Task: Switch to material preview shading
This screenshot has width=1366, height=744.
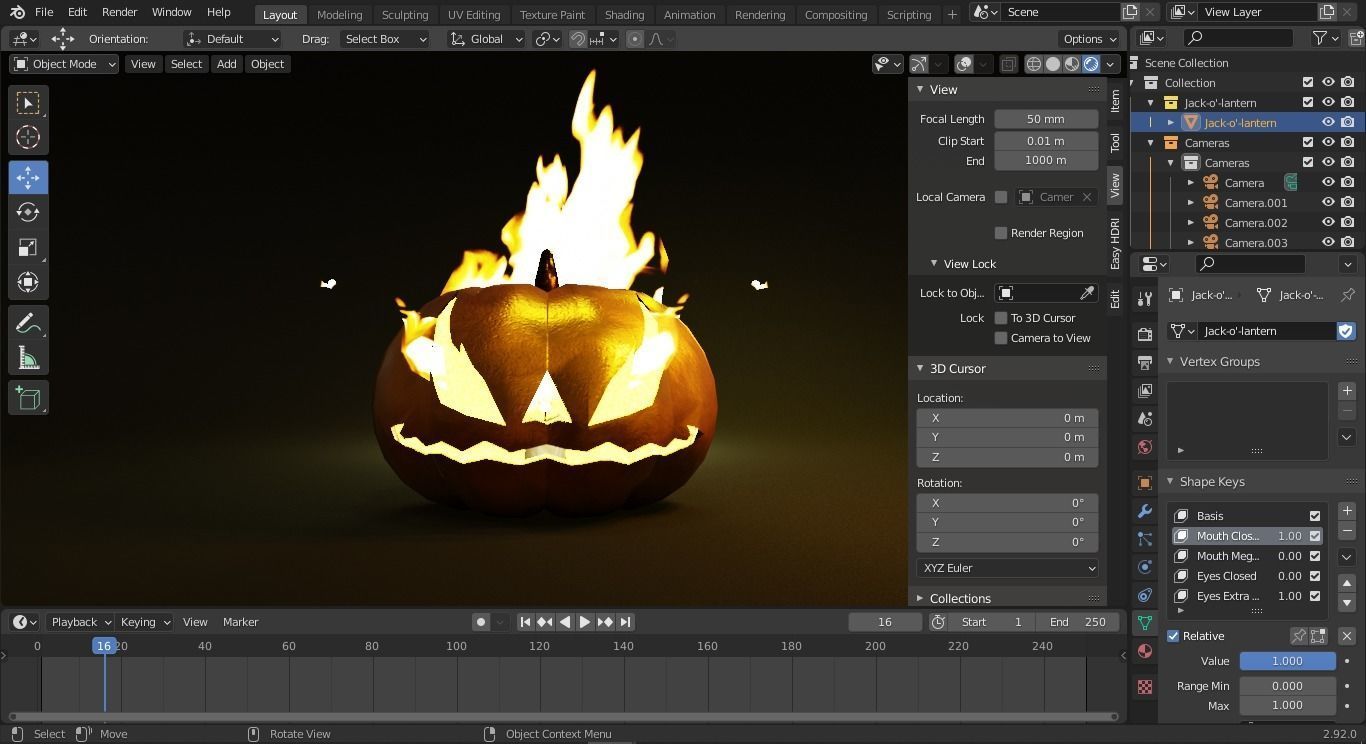Action: click(x=1072, y=64)
